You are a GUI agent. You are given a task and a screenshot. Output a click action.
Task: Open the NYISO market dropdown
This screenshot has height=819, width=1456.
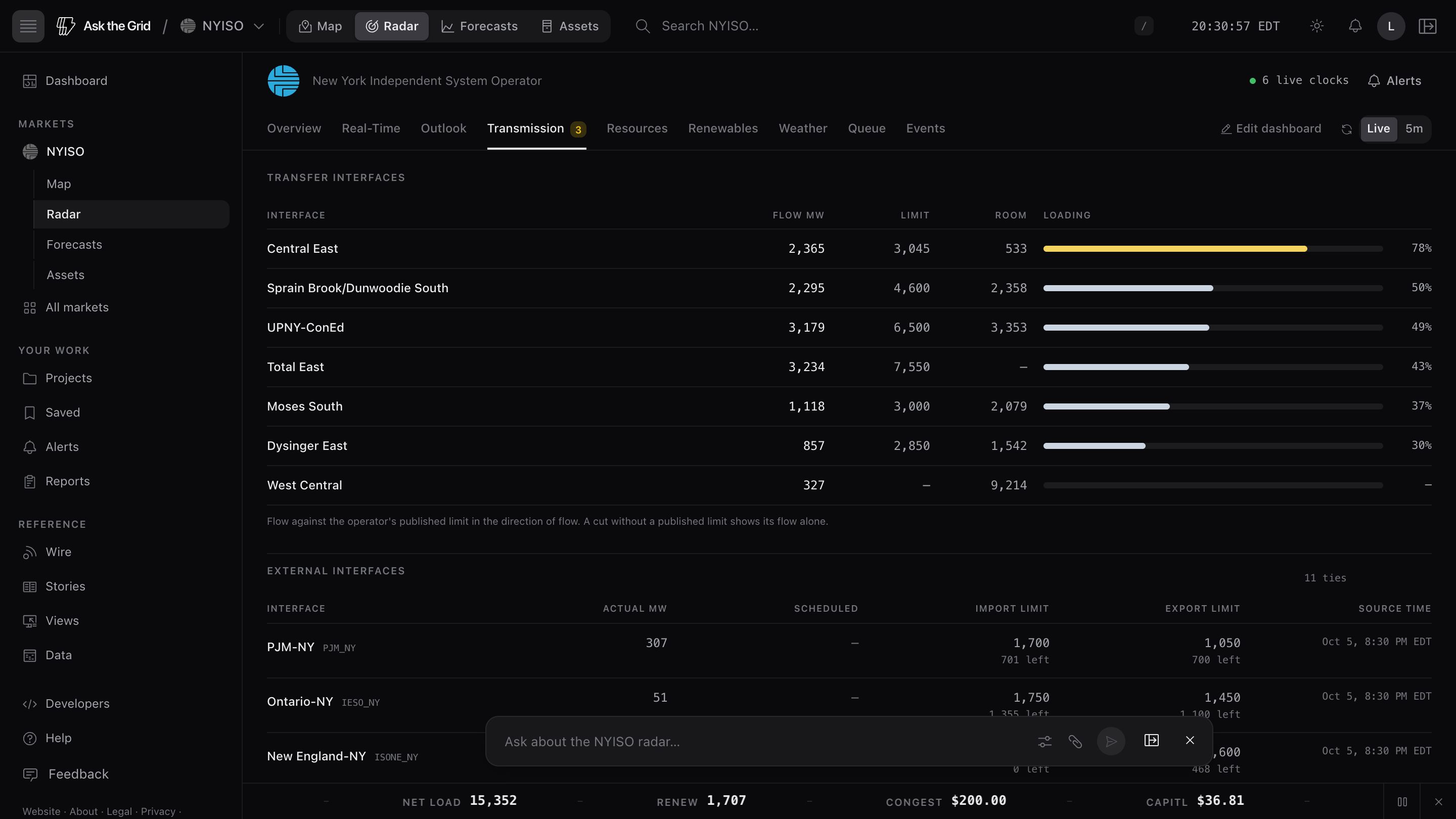click(222, 26)
